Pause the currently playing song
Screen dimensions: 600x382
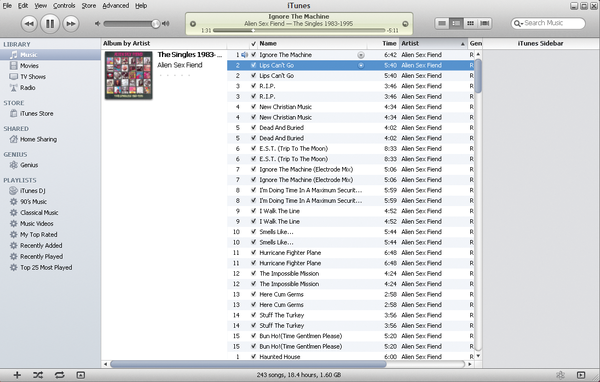pos(50,24)
